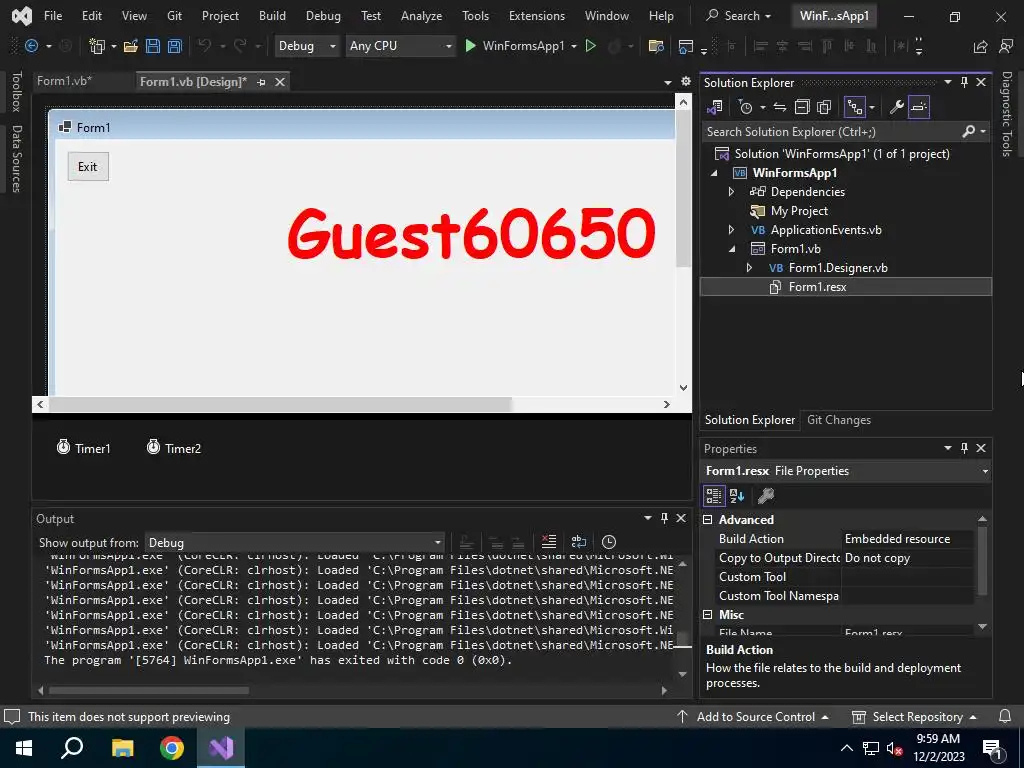The width and height of the screenshot is (1024, 768).
Task: Click the Navigate Backward arrow icon
Action: [31, 46]
